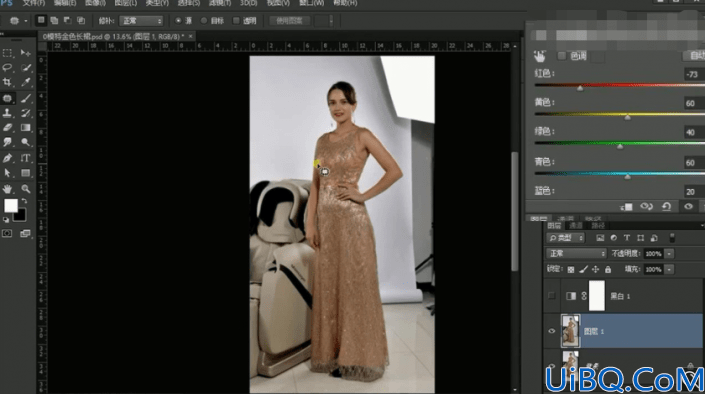View previous state of adjustment
The height and width of the screenshot is (394, 705).
[x=646, y=206]
